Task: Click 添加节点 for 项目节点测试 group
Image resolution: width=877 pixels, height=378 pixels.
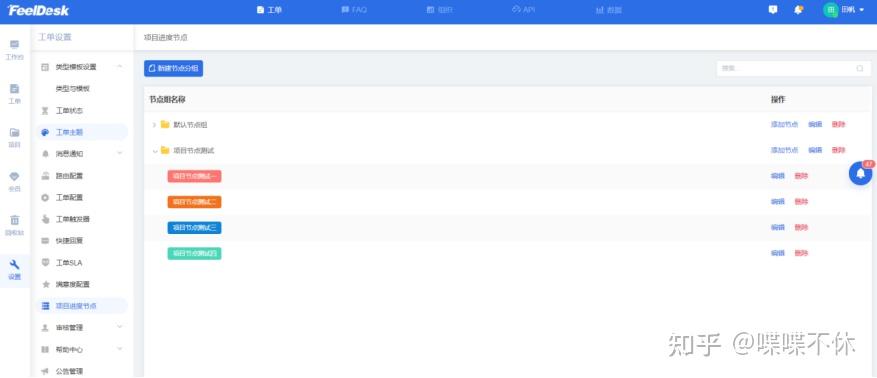Action: 784,150
